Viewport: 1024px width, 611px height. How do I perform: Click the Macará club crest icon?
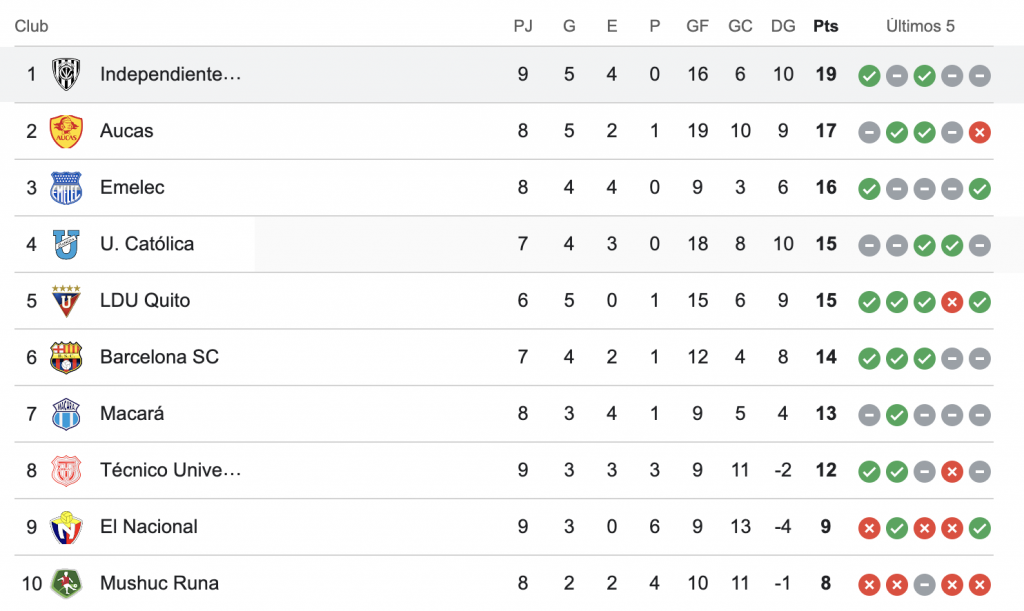[66, 414]
